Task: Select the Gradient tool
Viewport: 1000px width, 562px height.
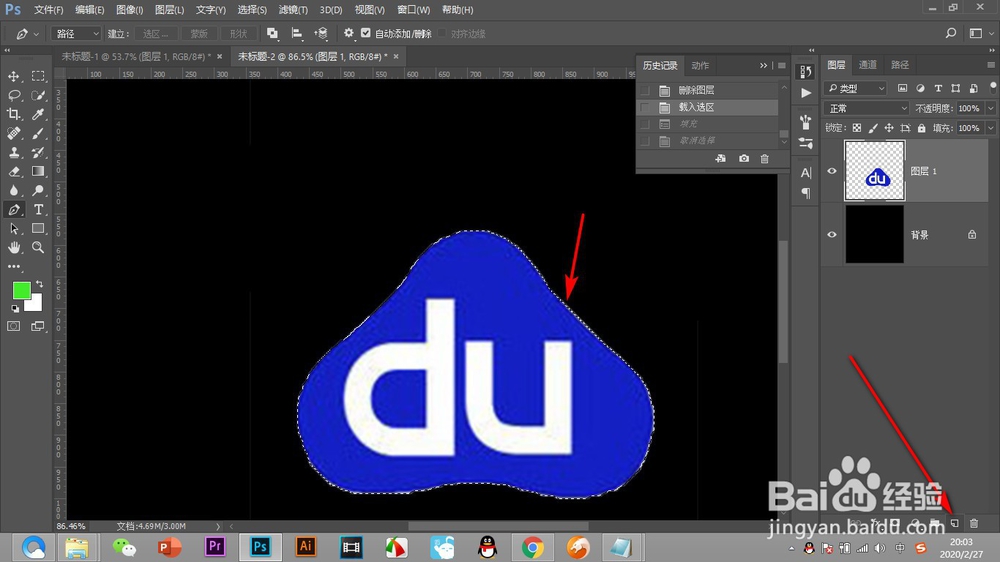Action: click(38, 172)
